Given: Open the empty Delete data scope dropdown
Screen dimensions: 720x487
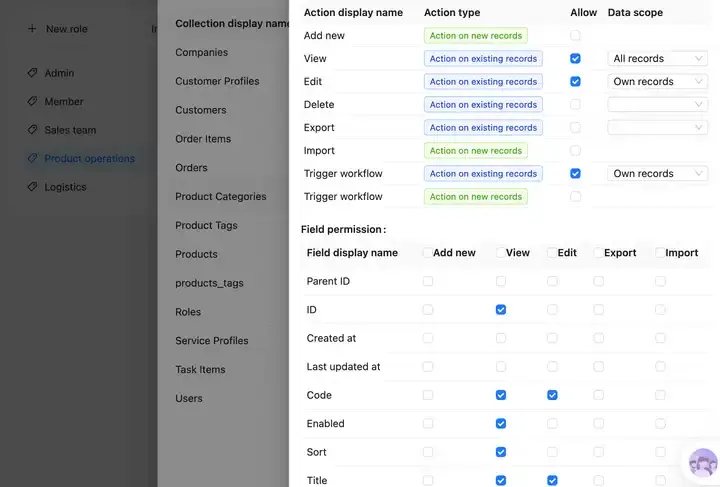Looking at the screenshot, I should pos(657,104).
